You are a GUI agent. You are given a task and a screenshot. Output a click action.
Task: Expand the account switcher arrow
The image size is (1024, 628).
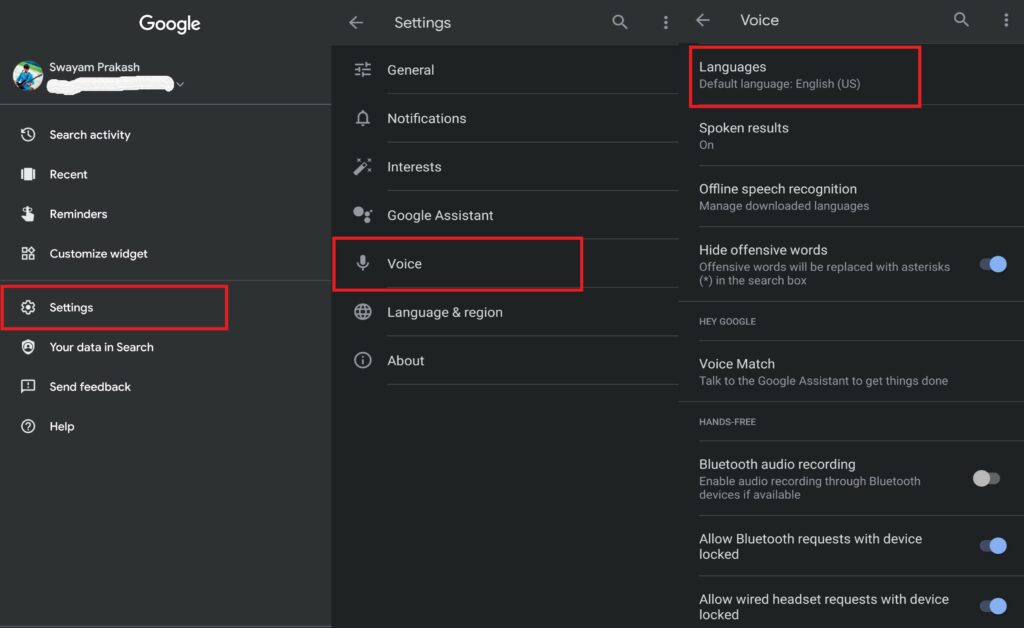[180, 84]
